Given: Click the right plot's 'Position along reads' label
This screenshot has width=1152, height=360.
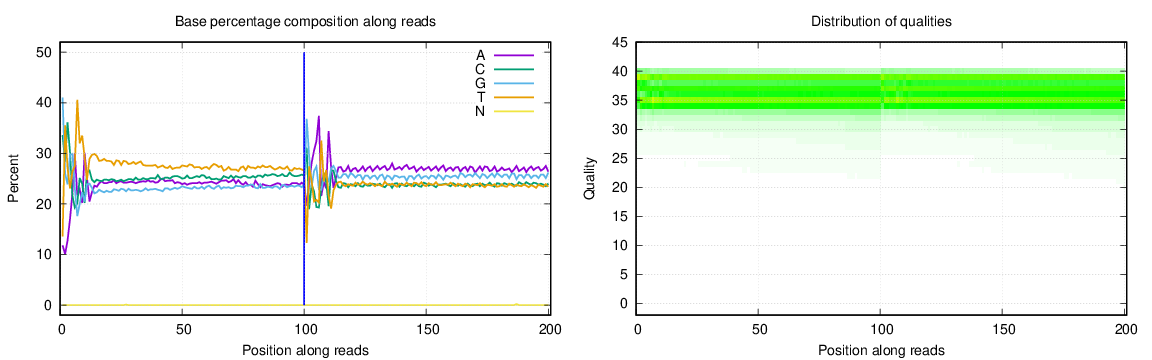Looking at the screenshot, I should pos(882,350).
